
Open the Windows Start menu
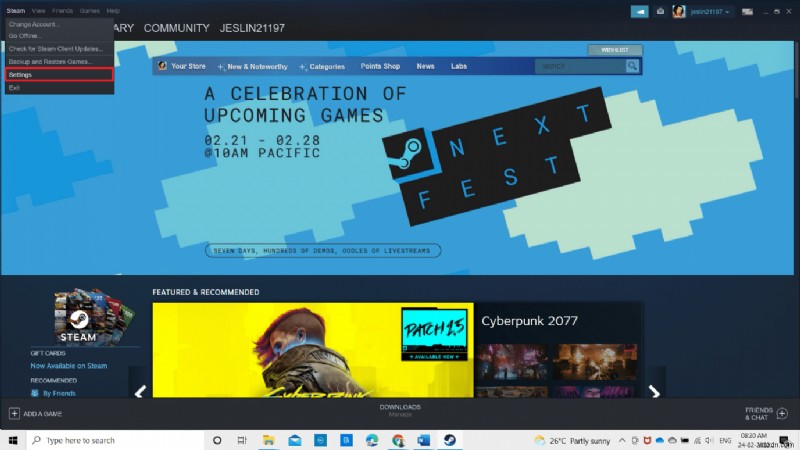[13, 440]
